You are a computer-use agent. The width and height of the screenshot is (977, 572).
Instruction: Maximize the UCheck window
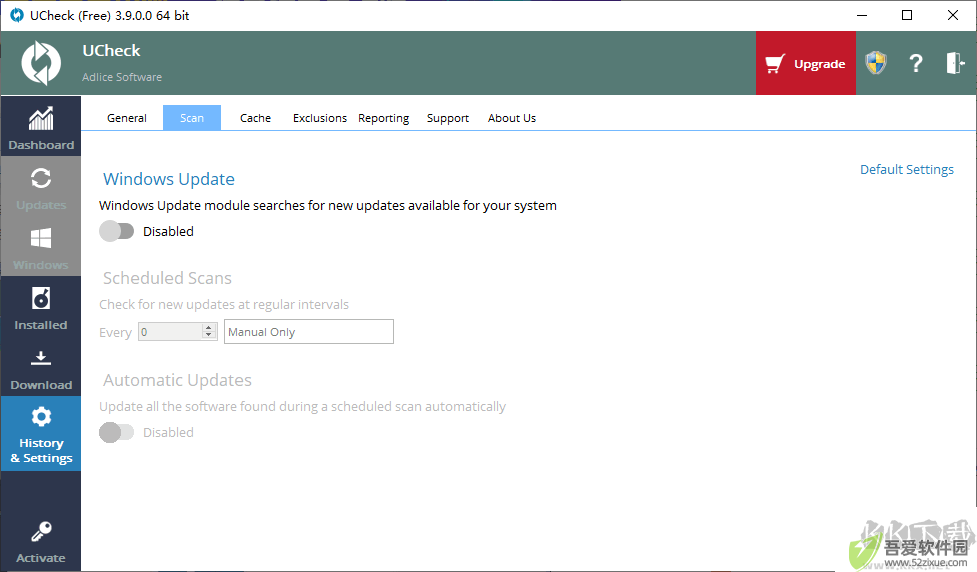[x=907, y=15]
